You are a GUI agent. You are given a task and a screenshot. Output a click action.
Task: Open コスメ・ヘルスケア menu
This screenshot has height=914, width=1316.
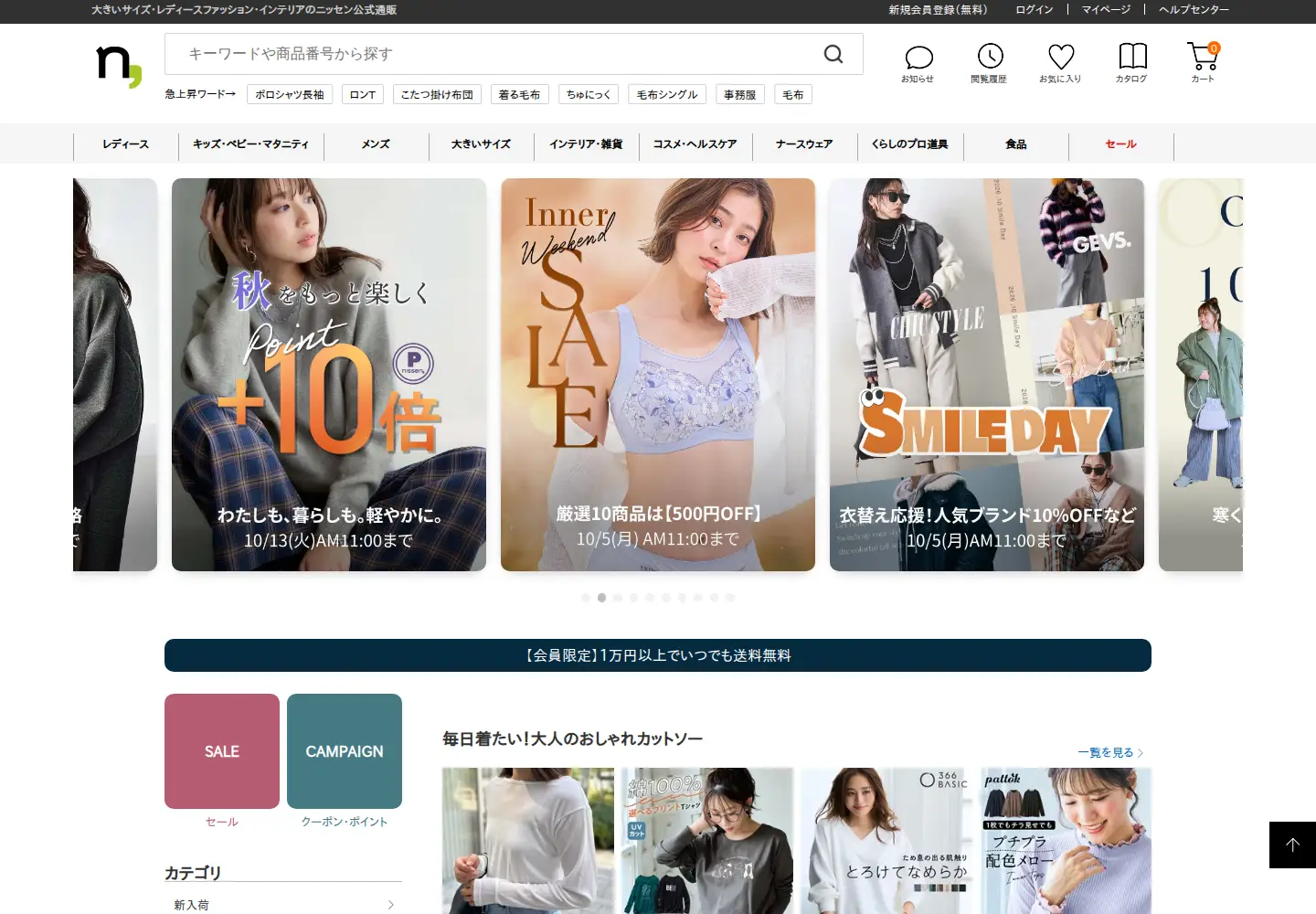(695, 144)
